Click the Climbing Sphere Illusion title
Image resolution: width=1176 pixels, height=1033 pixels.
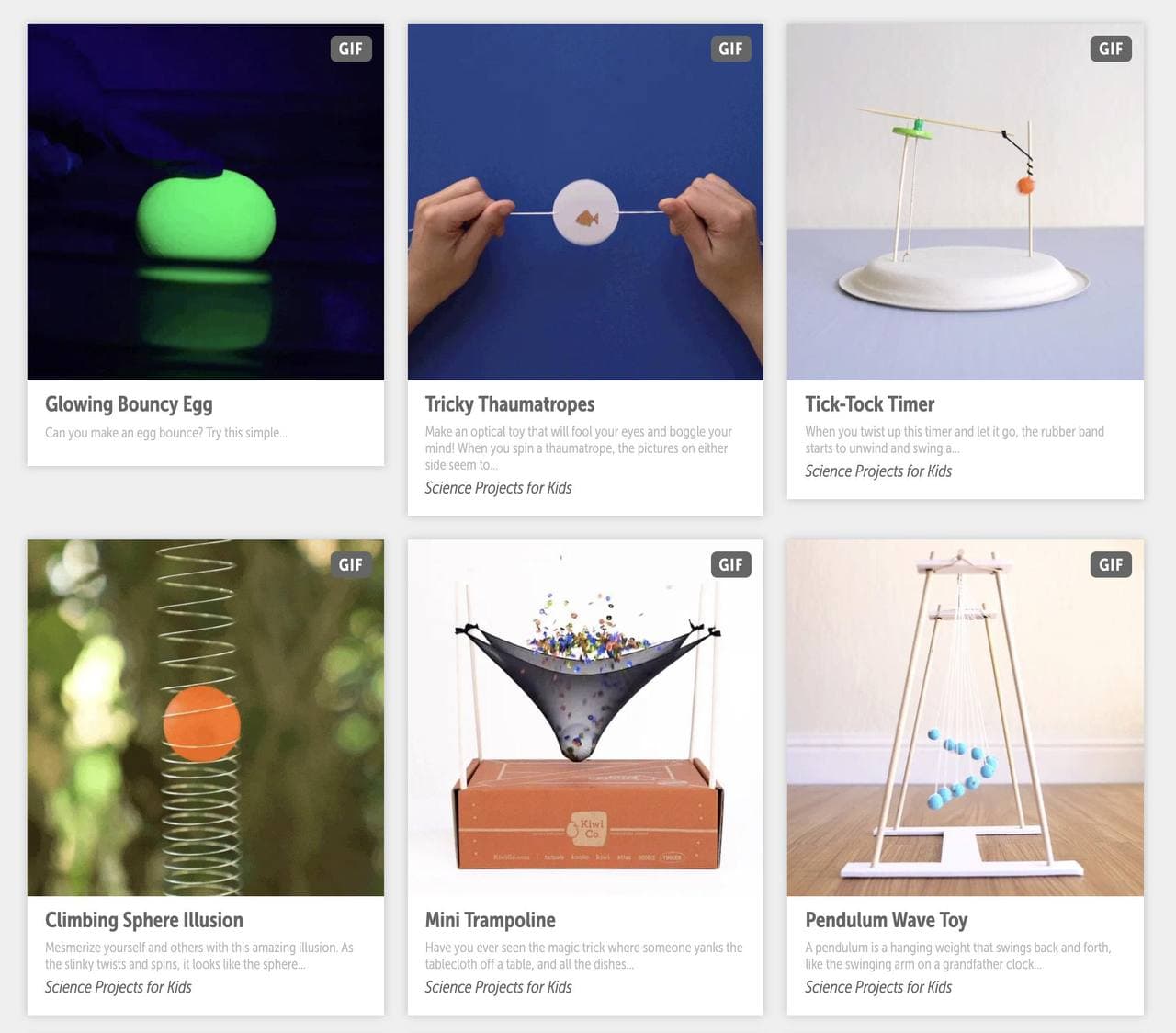(x=144, y=920)
